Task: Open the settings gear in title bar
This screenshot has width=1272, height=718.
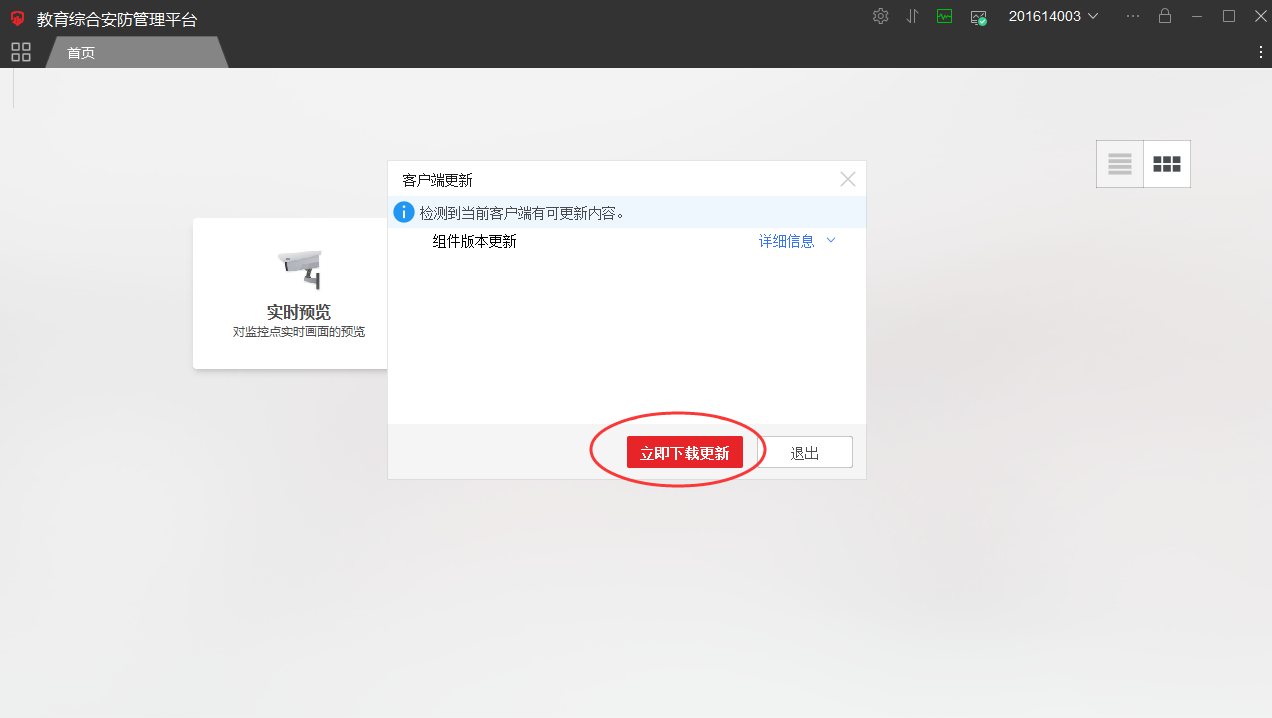Action: [x=880, y=16]
